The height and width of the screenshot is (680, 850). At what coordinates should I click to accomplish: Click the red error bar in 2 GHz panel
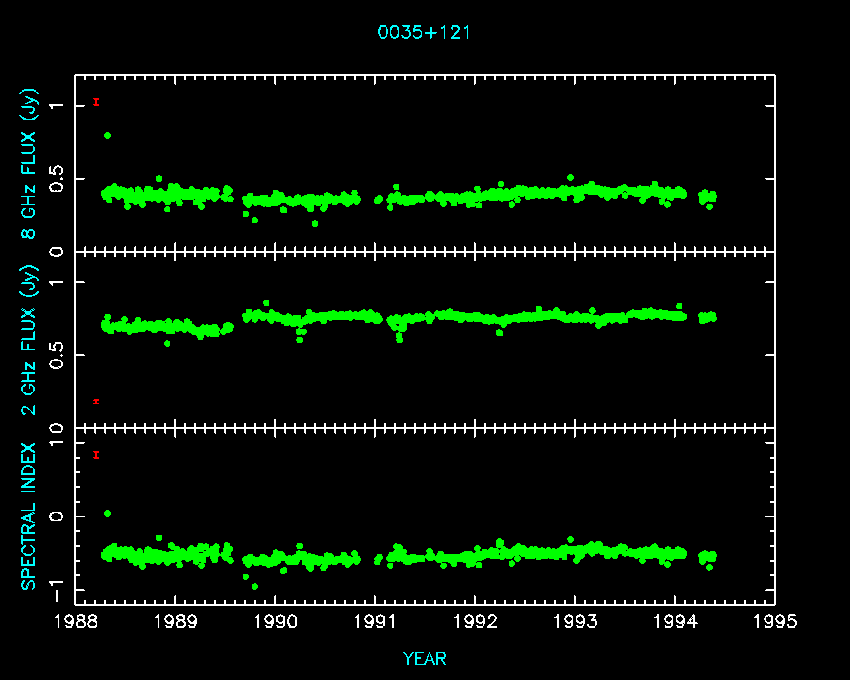click(96, 401)
